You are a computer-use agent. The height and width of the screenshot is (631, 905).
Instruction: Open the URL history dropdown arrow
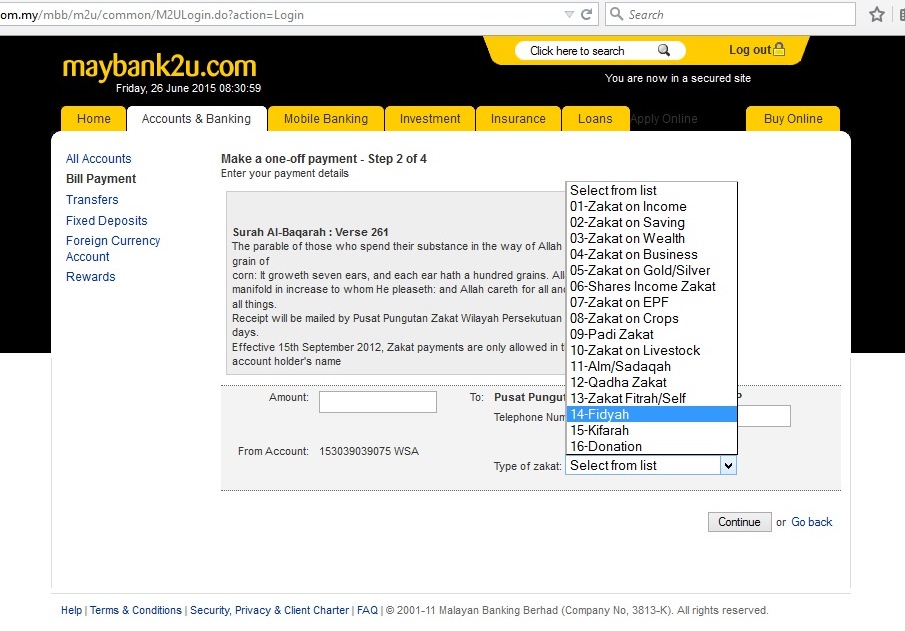[x=569, y=15]
